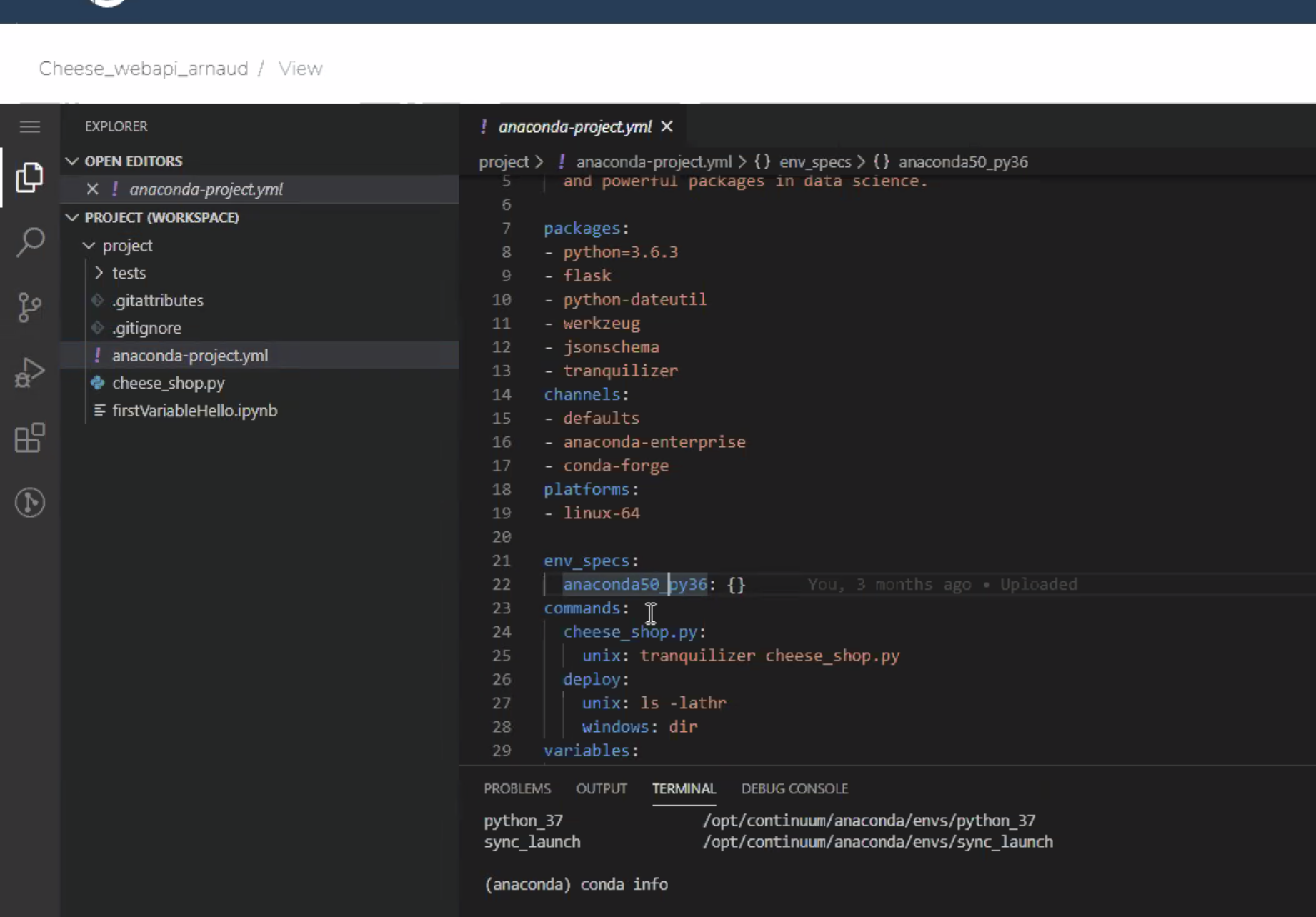Click 'tranquilizer cheese_shop.py' on line 25

tap(769, 656)
